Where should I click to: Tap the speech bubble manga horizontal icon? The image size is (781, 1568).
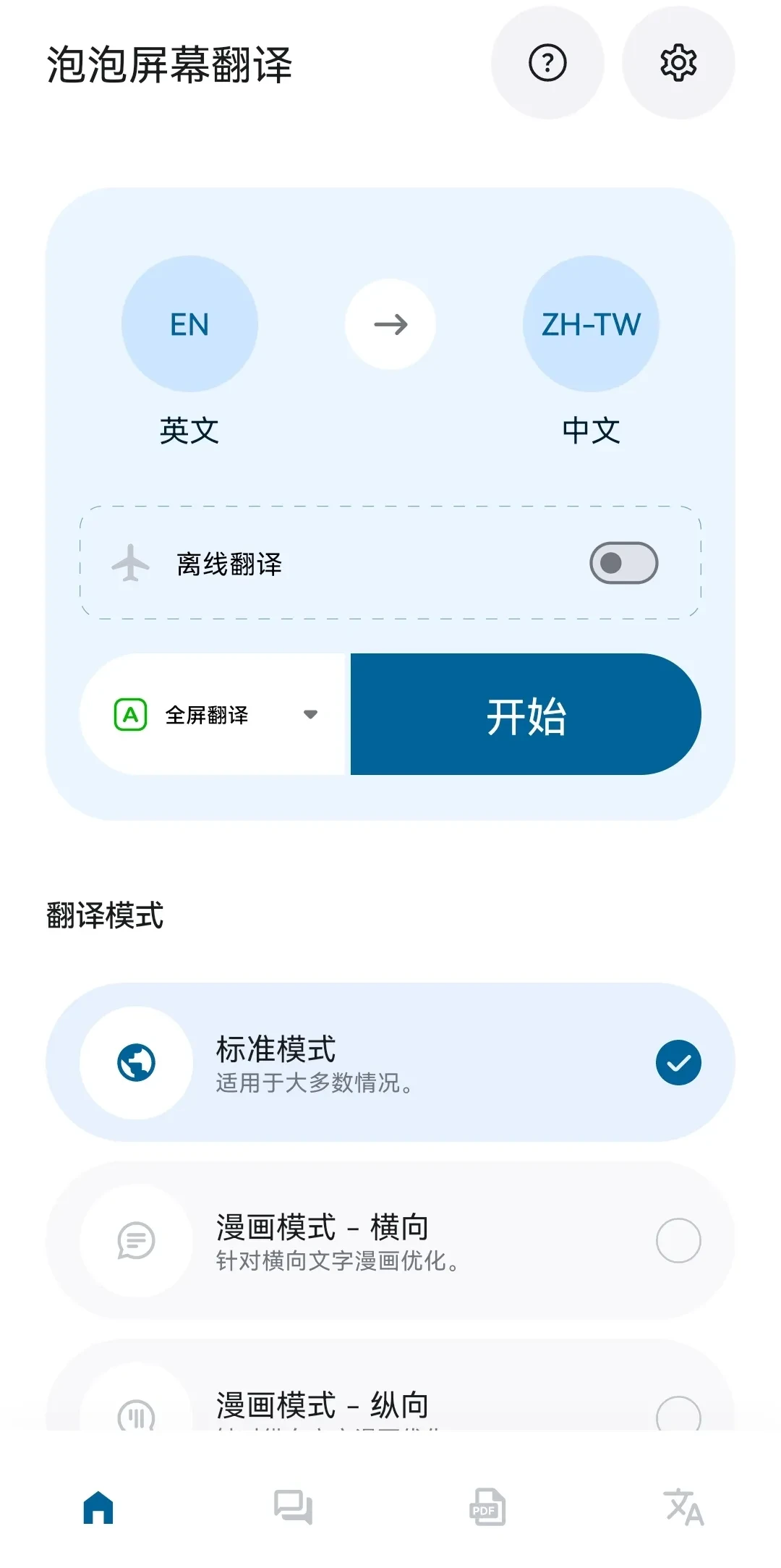pyautogui.click(x=136, y=1240)
